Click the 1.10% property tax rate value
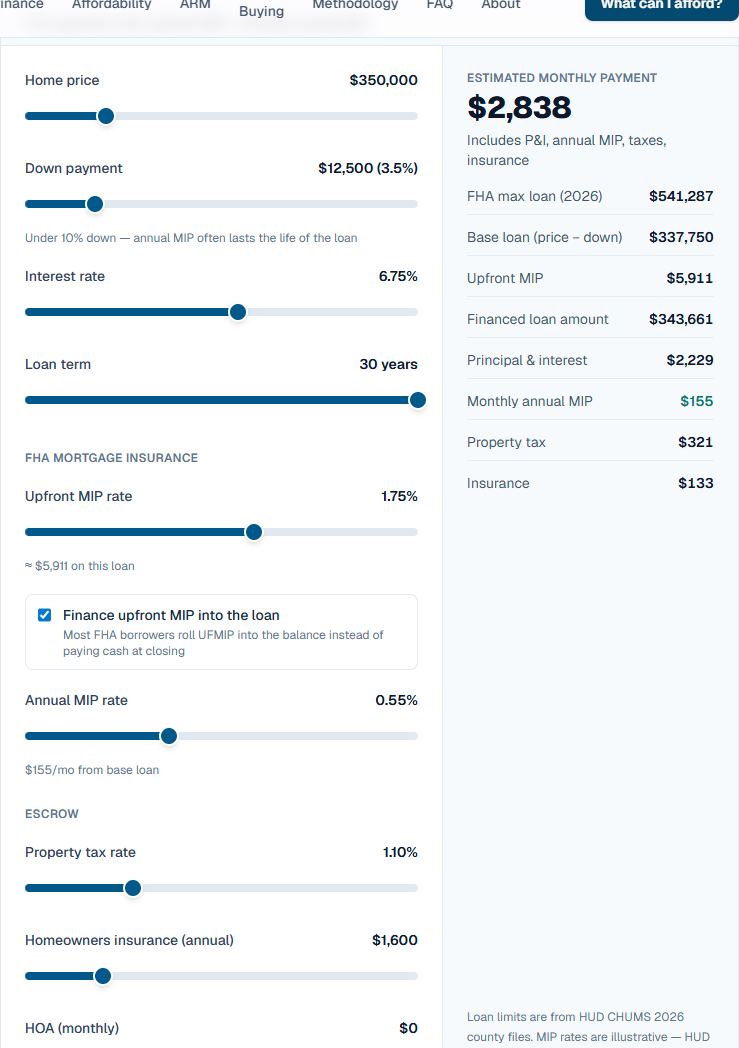This screenshot has width=739, height=1048. pyautogui.click(x=400, y=853)
